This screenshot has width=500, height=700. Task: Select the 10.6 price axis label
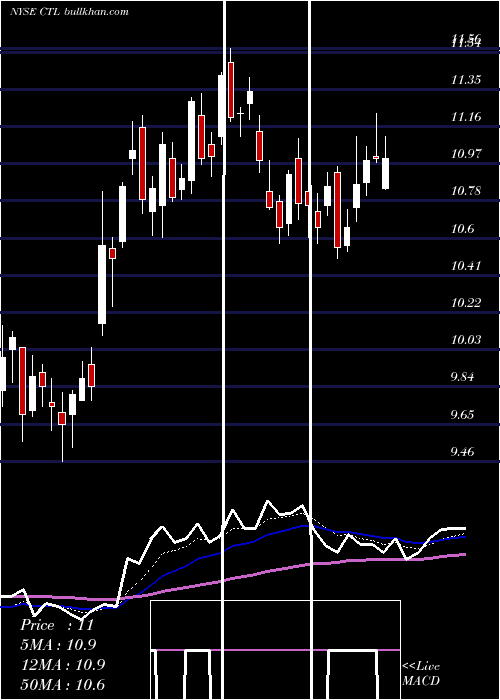(462, 229)
